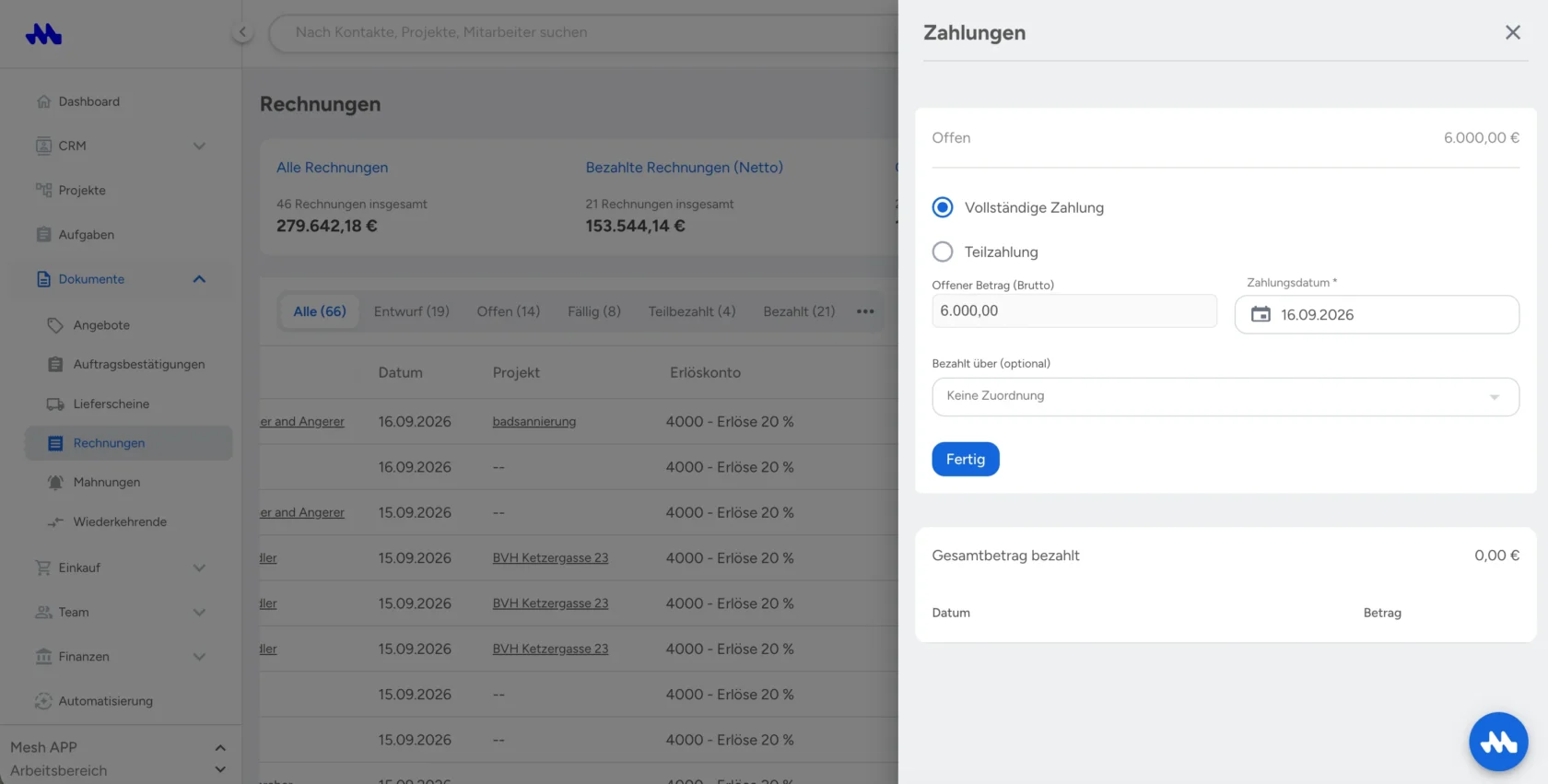Collapse the sidebar with the arrow
Viewport: 1548px width, 784px height.
242,32
